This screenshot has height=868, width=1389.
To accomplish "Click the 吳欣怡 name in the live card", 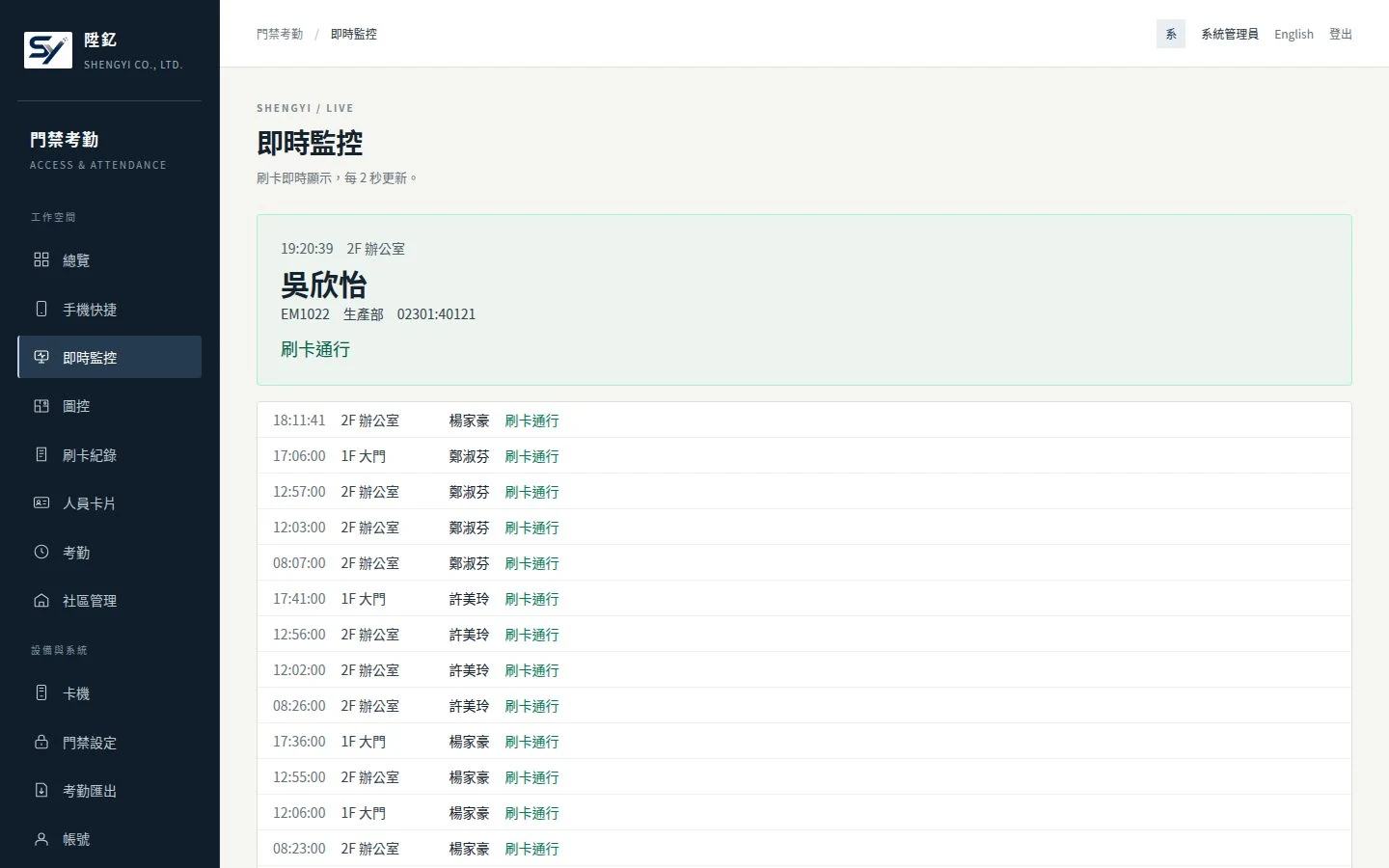I will [323, 285].
